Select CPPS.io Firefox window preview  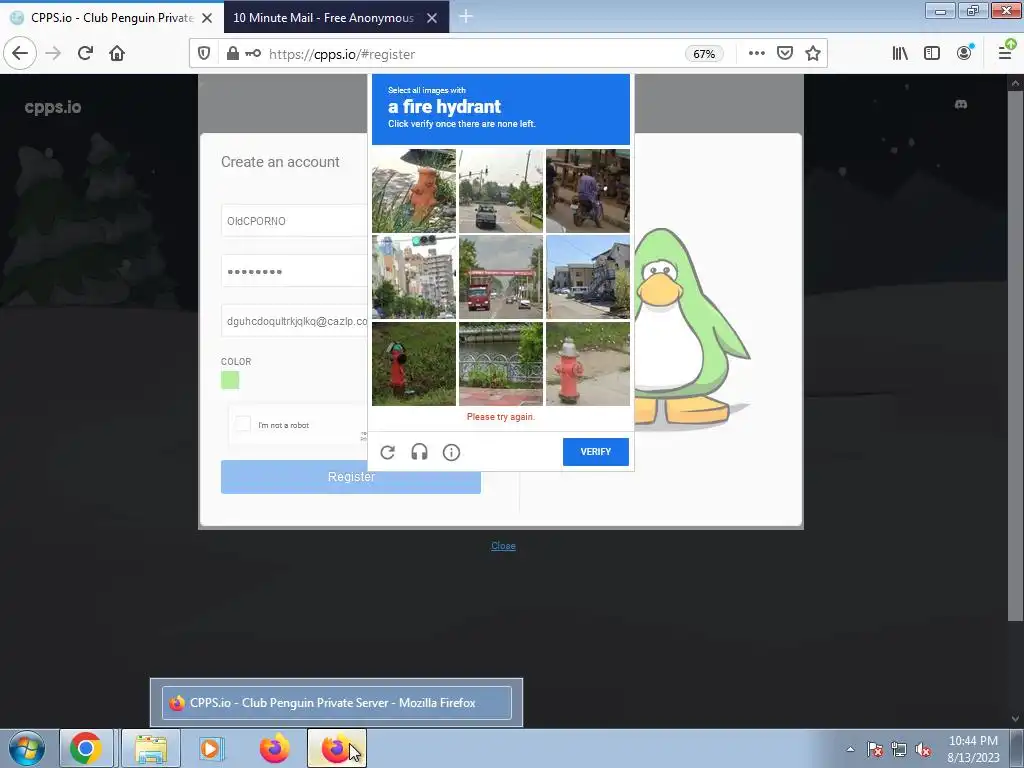pos(336,703)
